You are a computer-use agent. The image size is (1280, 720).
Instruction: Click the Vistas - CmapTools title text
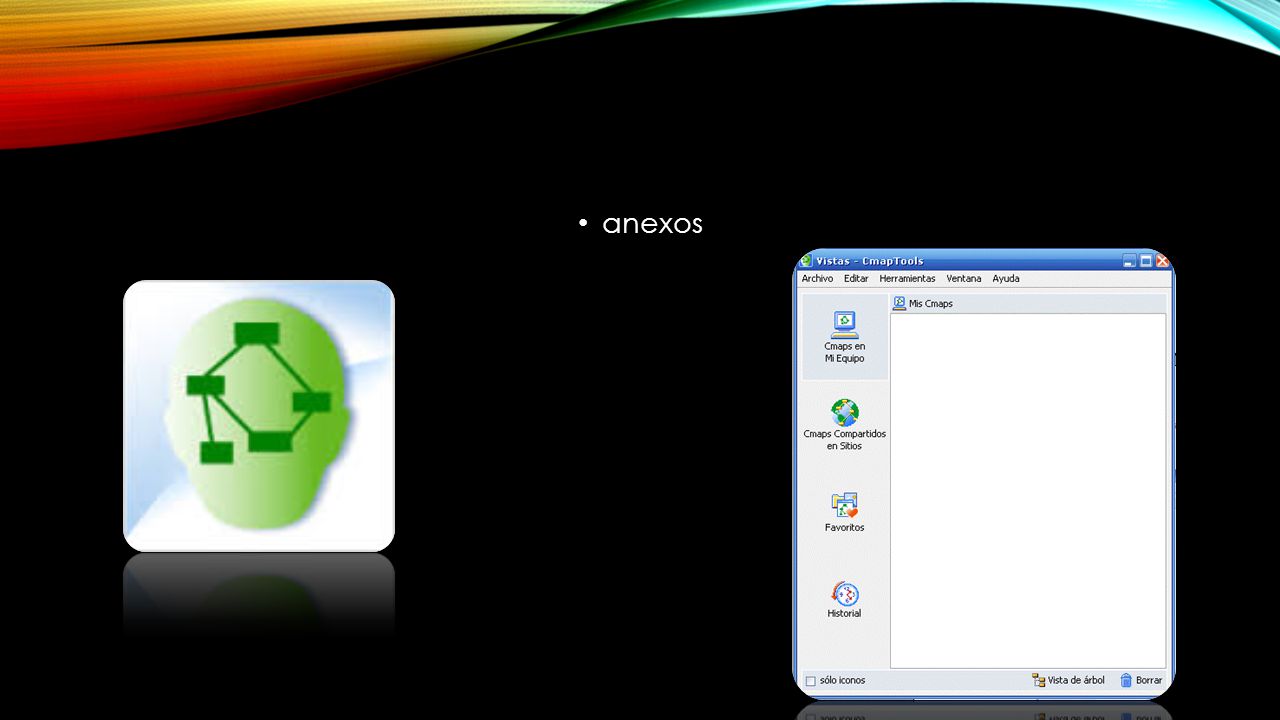click(x=870, y=261)
